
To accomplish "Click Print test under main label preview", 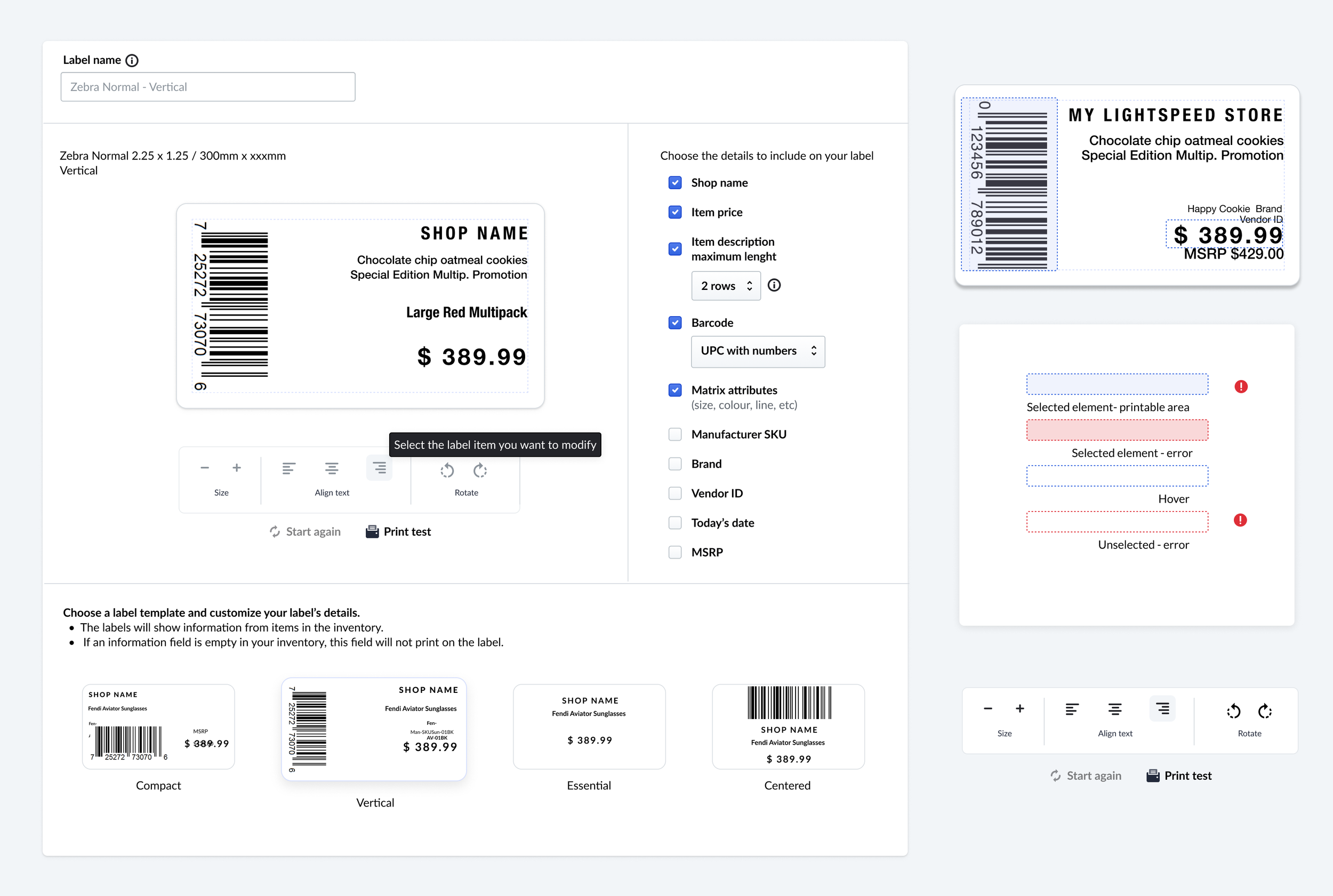I will tap(398, 532).
